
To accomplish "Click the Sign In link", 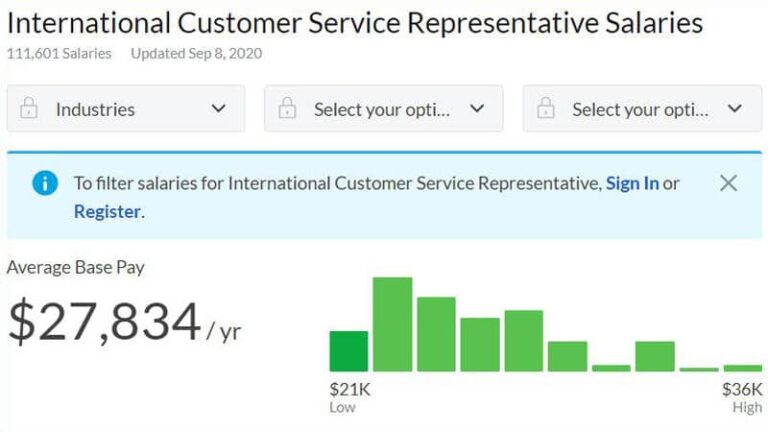I will (x=632, y=183).
